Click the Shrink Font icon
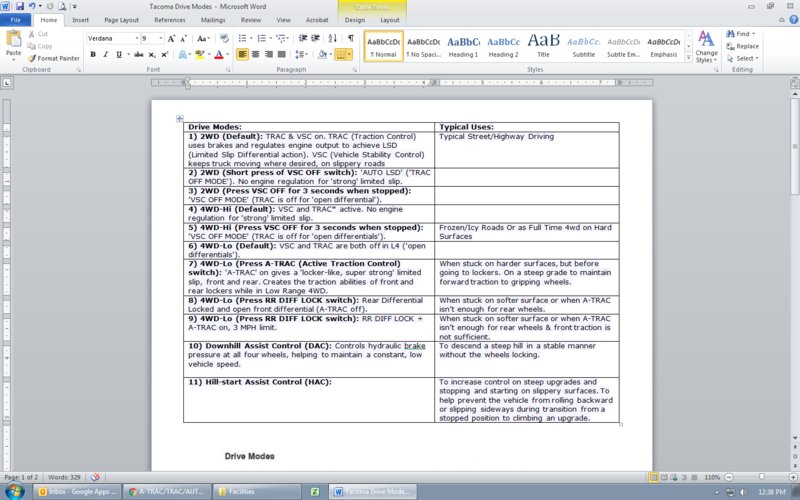 pos(183,38)
